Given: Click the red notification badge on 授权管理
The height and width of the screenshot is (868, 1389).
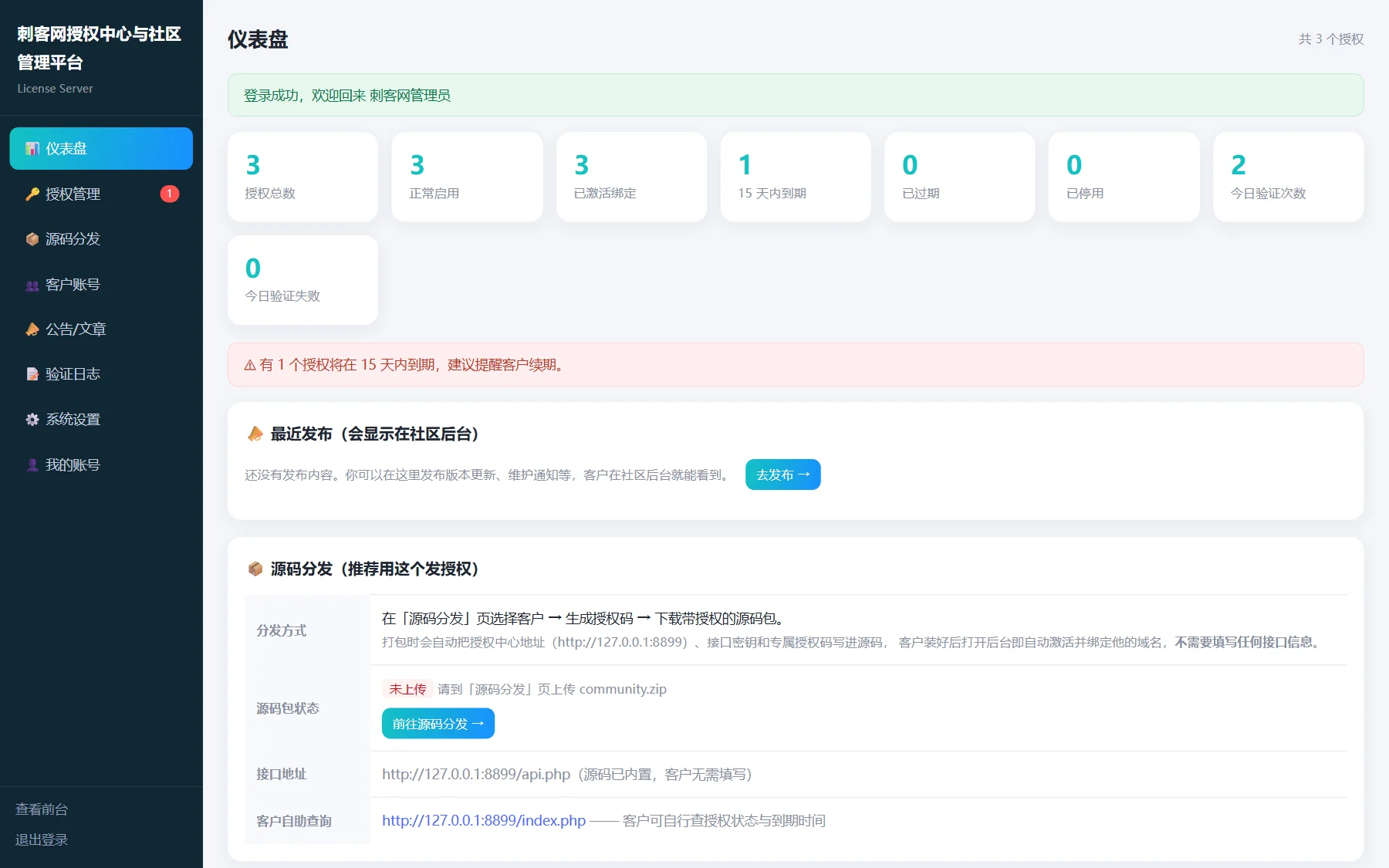Looking at the screenshot, I should pos(170,194).
